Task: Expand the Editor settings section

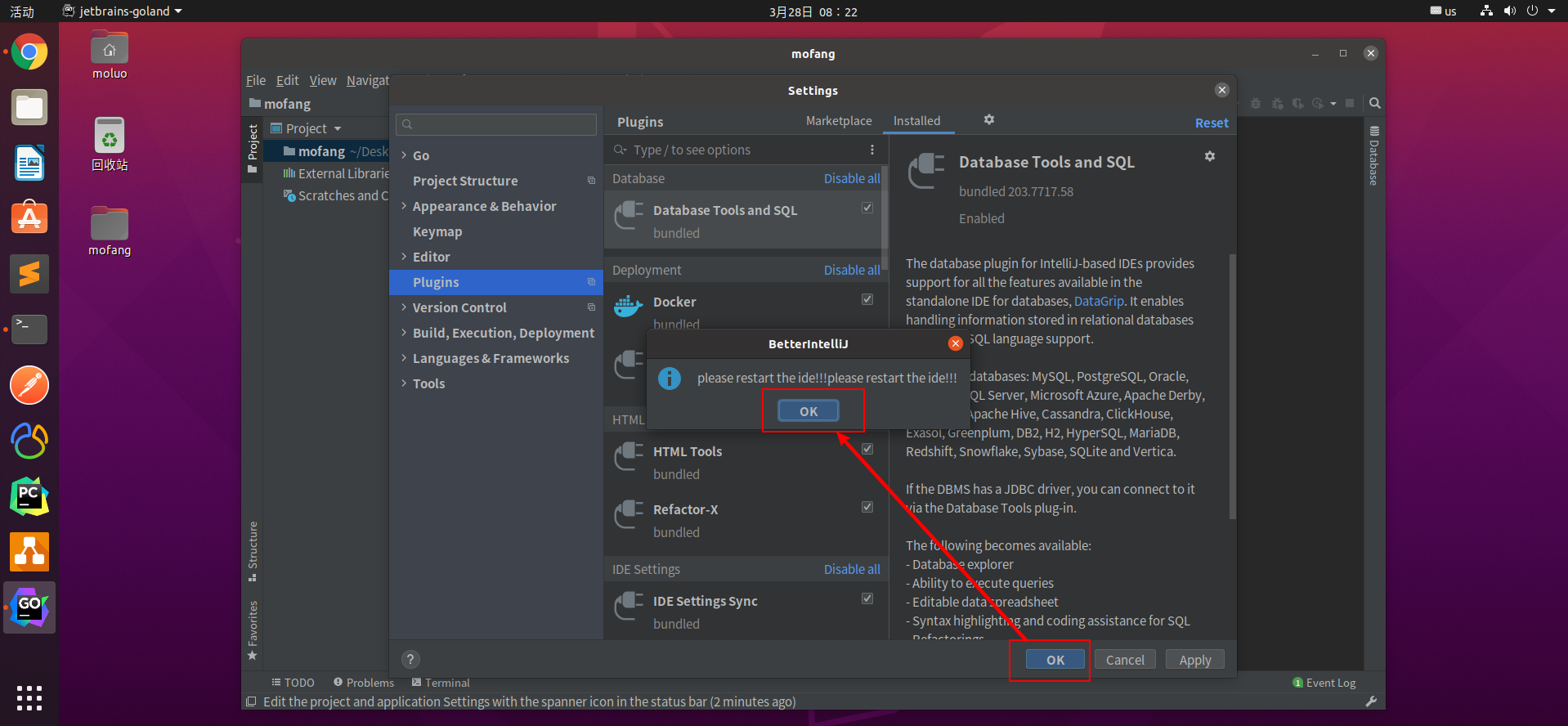Action: tap(404, 256)
